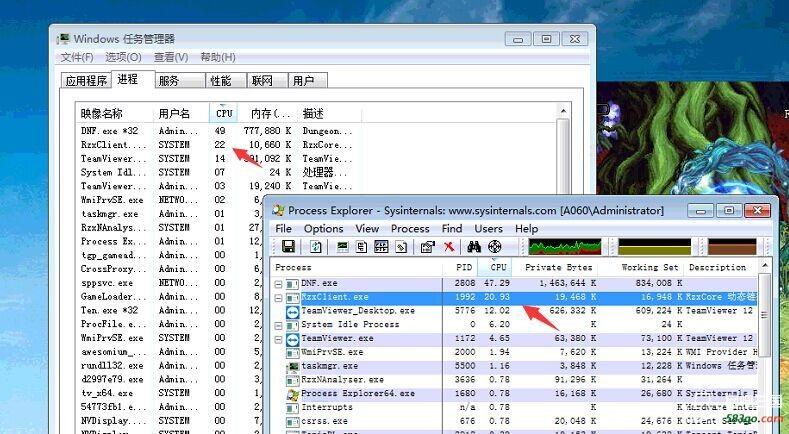Switch to the 服务 tab
Image resolution: width=789 pixels, height=434 pixels.
pos(180,81)
